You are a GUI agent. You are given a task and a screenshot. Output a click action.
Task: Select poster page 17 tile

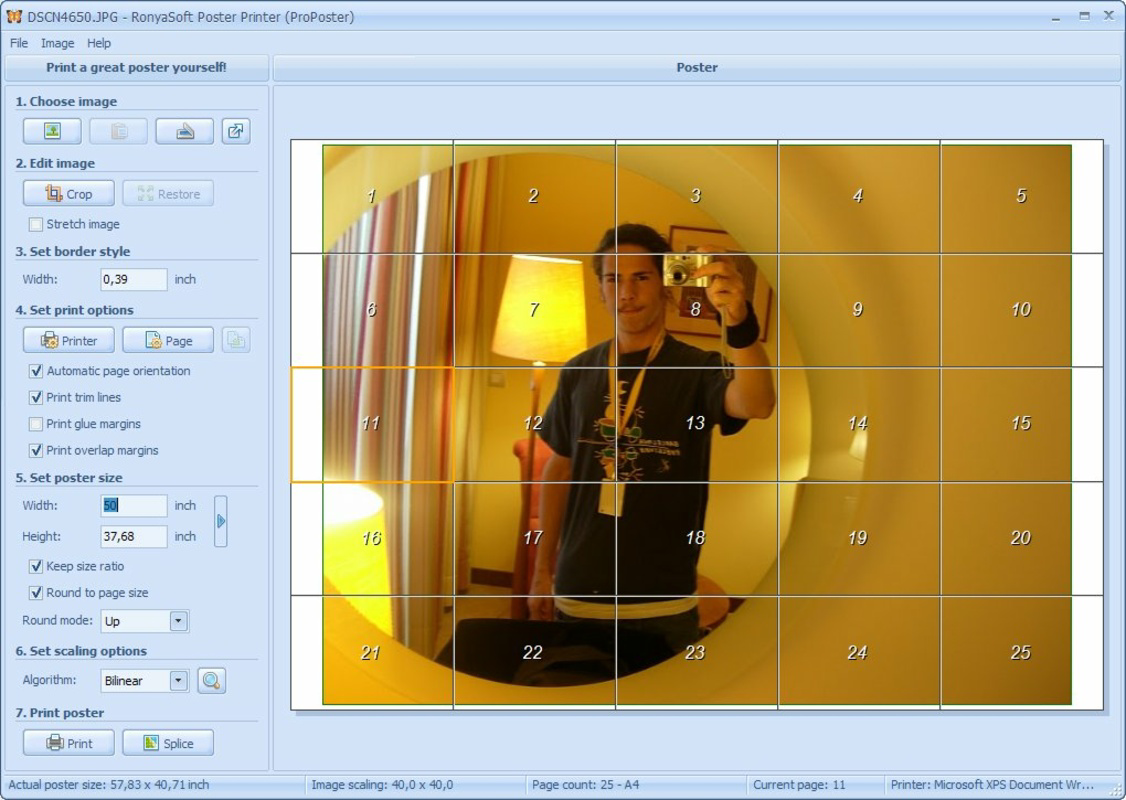tap(534, 538)
